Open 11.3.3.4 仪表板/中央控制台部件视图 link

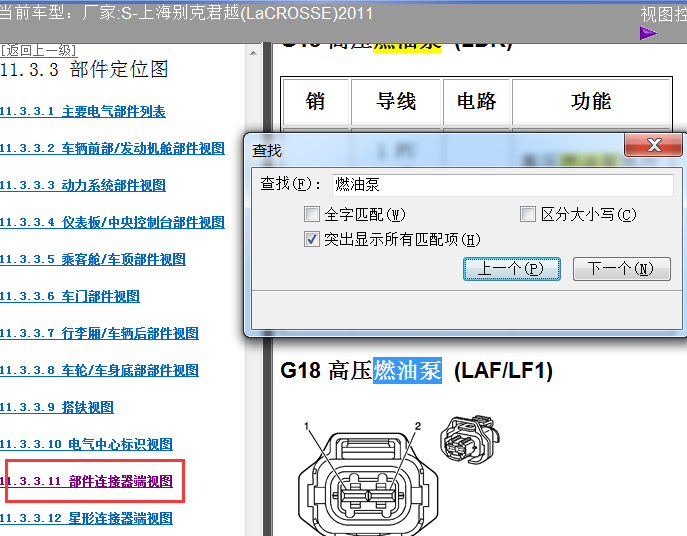[112, 222]
